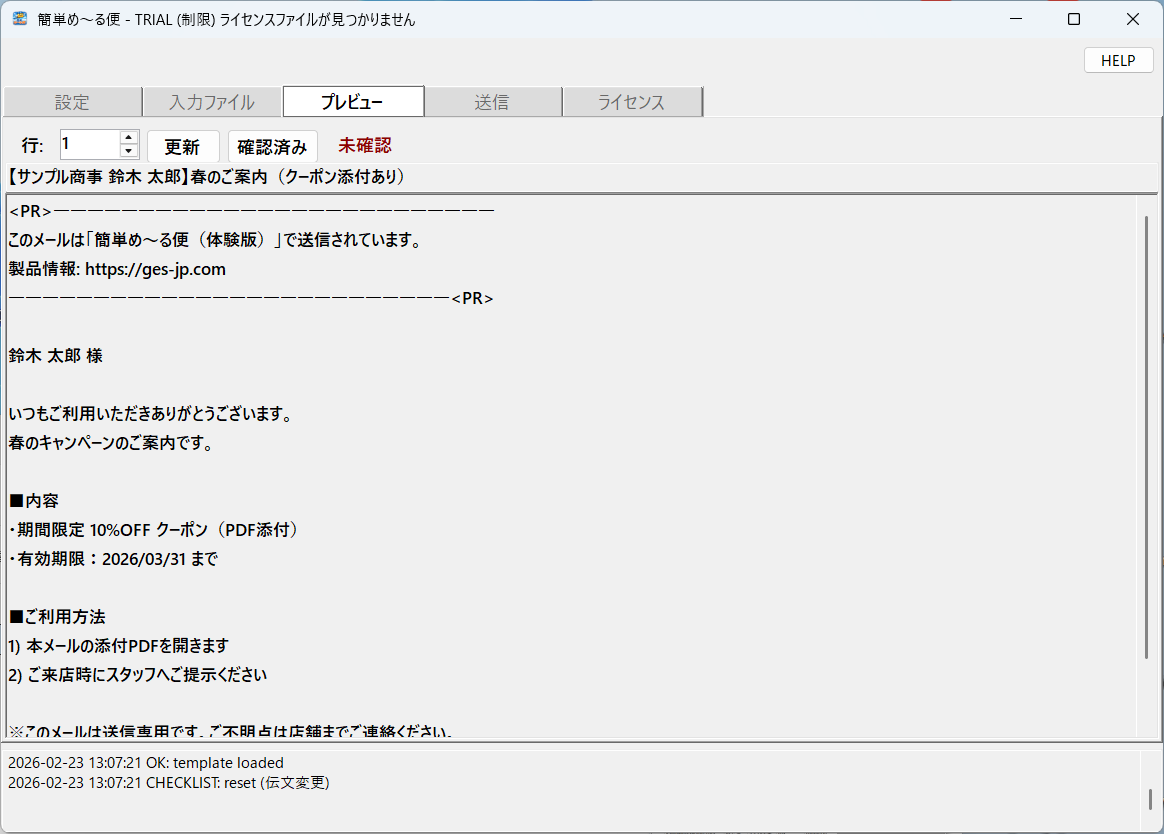Click the 更新 refresh button

tap(183, 145)
